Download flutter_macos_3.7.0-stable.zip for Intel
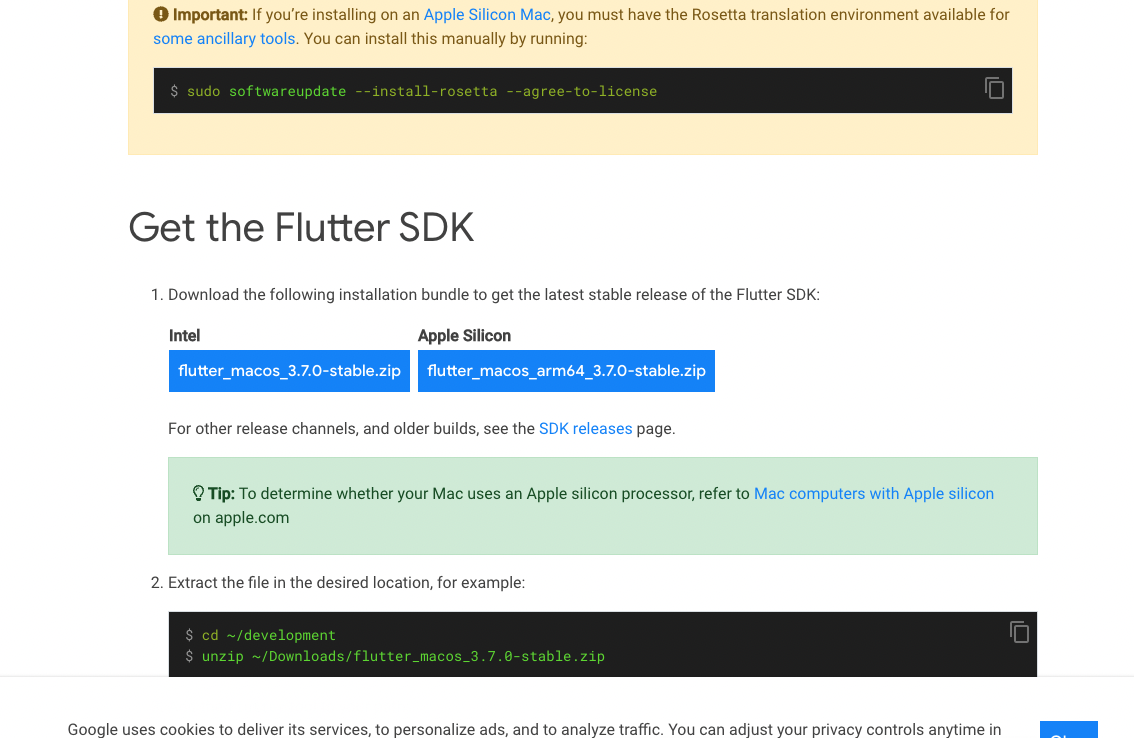Image resolution: width=1134 pixels, height=738 pixels. pos(289,370)
